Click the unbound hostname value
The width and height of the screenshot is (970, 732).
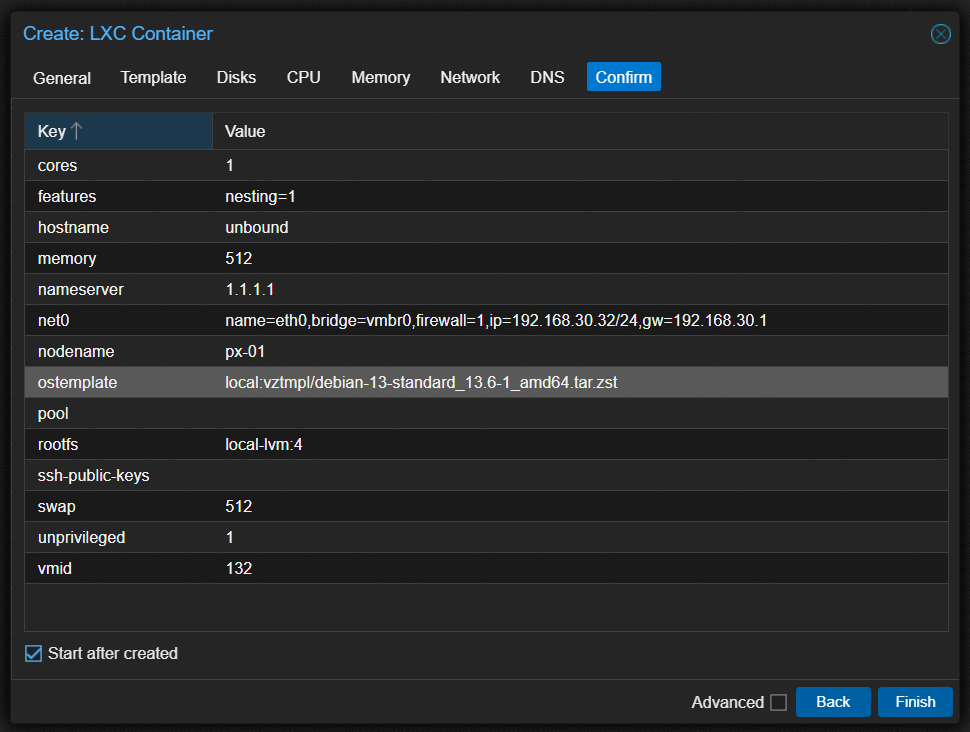click(x=256, y=227)
